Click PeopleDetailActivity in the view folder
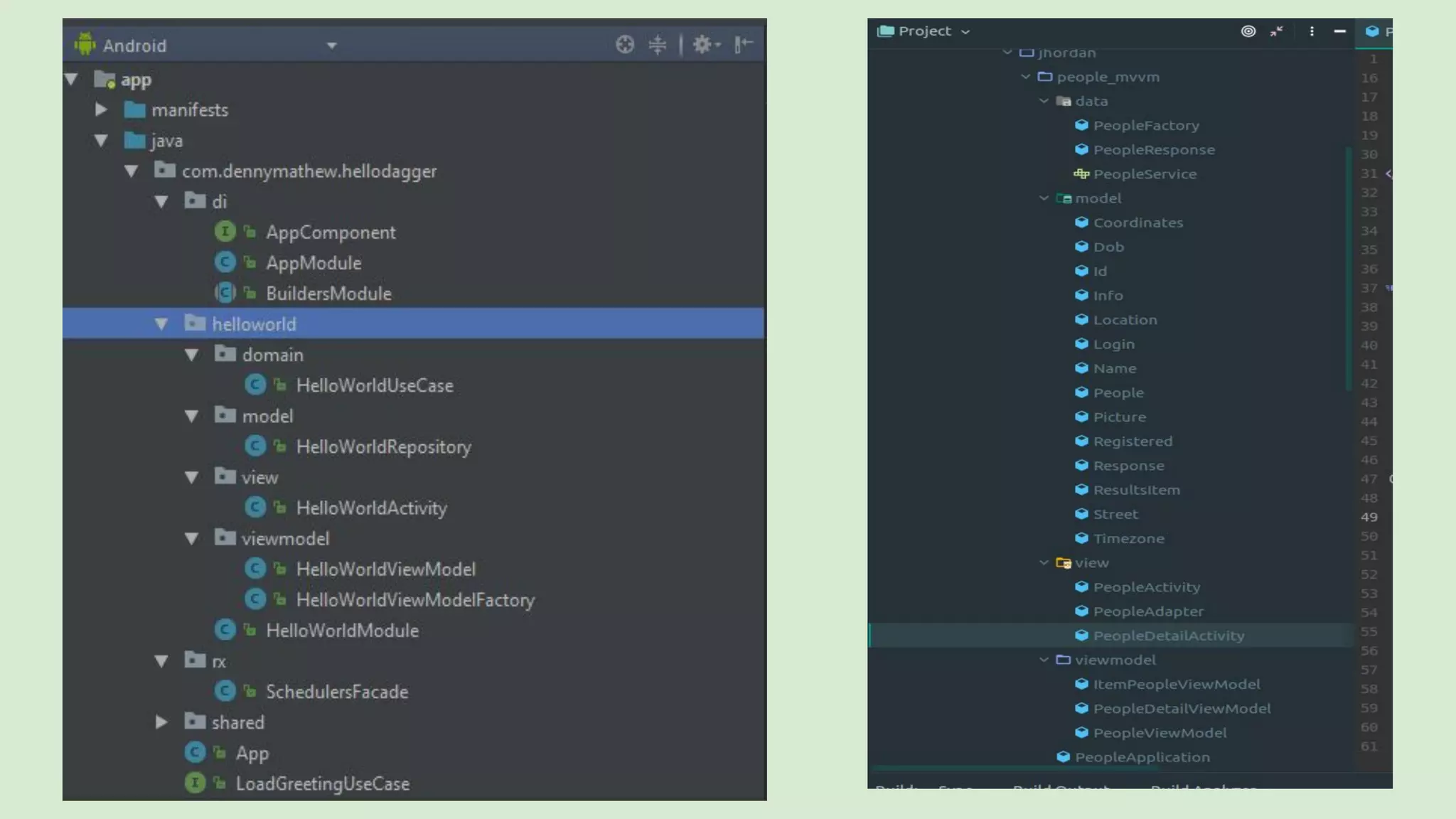This screenshot has height=819, width=1456. point(1168,636)
